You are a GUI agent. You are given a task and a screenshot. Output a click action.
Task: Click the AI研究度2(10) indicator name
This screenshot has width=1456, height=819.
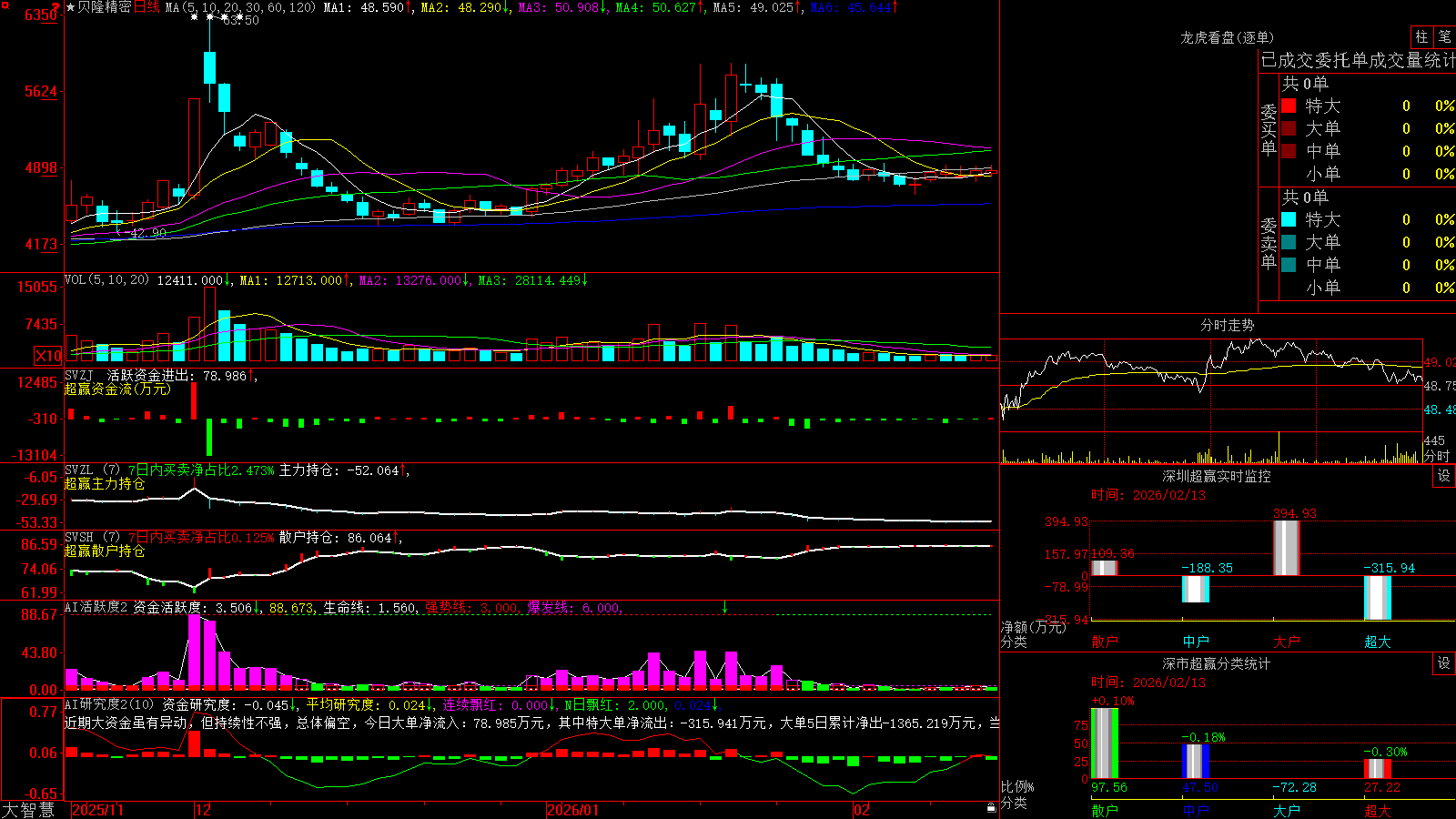[109, 704]
